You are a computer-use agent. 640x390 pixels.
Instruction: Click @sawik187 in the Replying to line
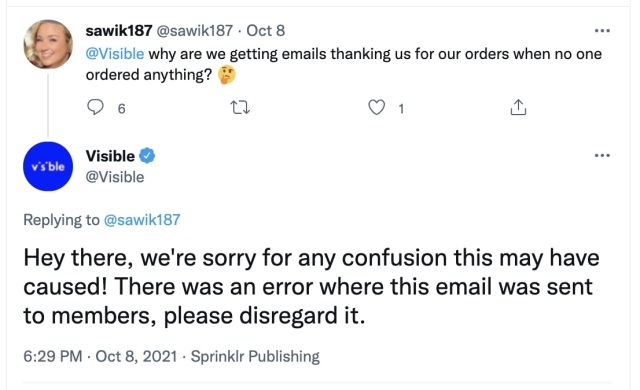pos(142,220)
